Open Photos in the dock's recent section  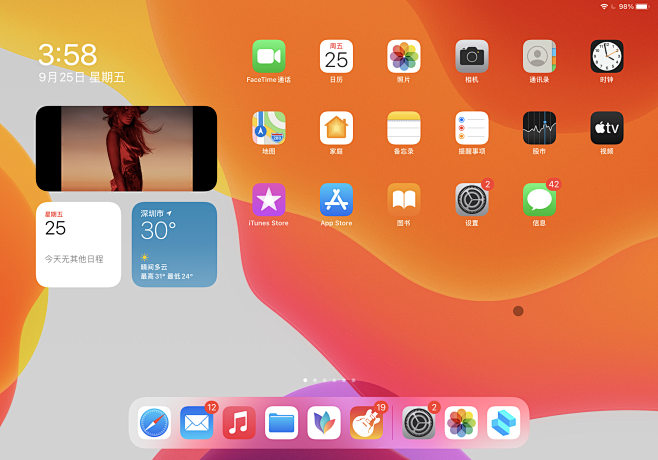461,423
